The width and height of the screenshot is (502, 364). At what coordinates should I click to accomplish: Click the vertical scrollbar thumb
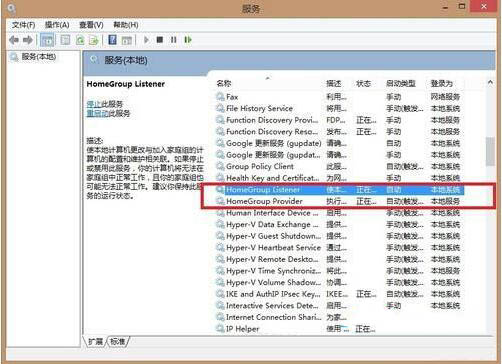[490, 151]
